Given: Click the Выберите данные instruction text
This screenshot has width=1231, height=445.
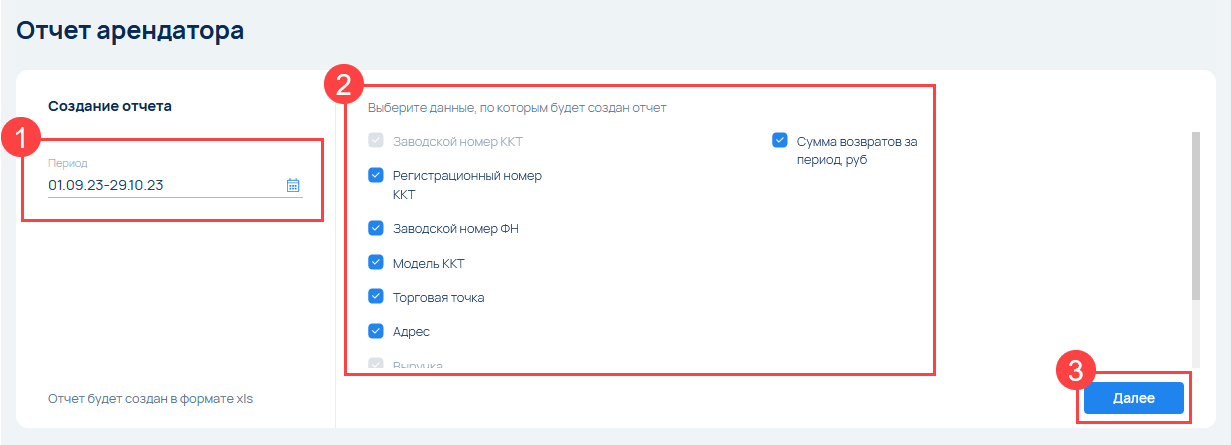Looking at the screenshot, I should [x=517, y=107].
